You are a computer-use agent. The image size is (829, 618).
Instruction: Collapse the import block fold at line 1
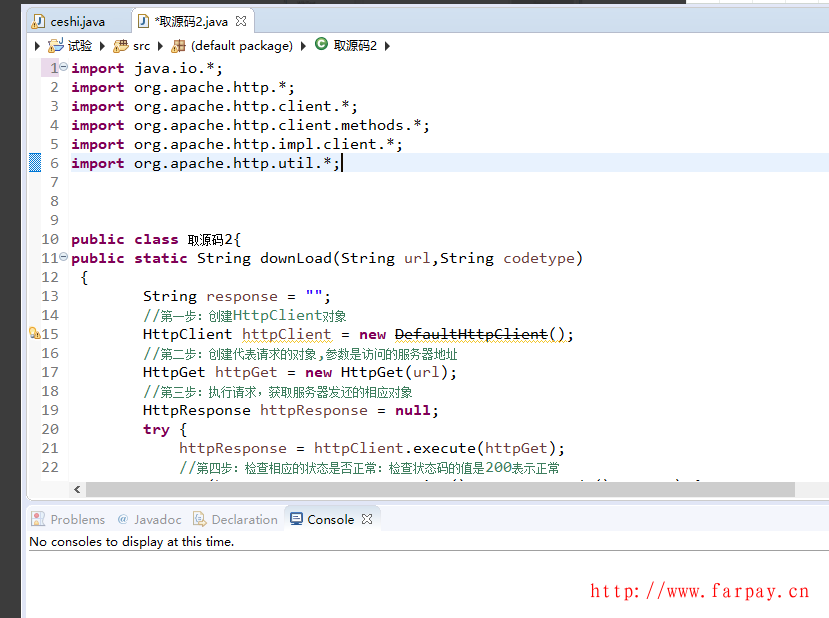click(x=64, y=68)
